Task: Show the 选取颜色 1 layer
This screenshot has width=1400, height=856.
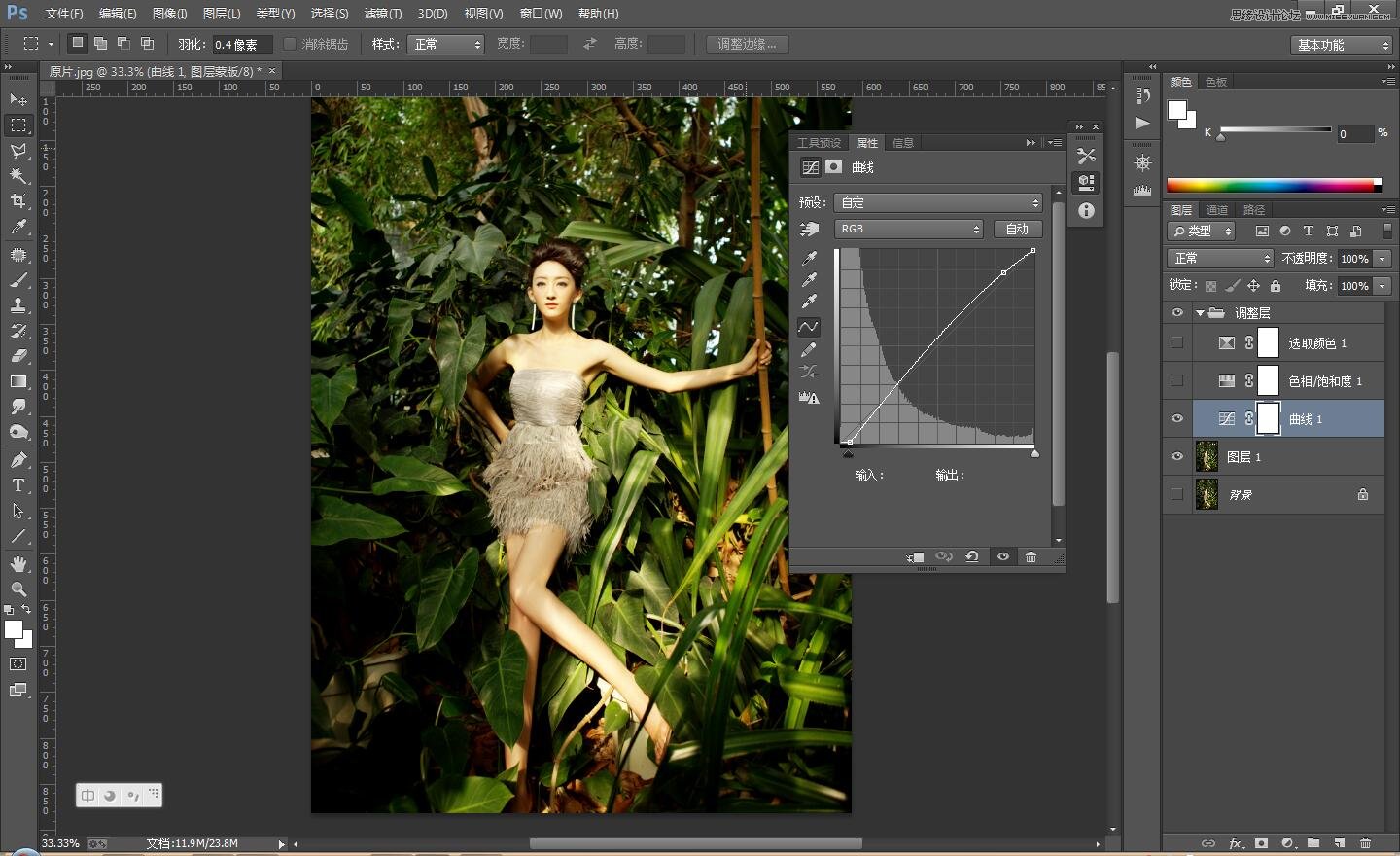Action: point(1176,342)
